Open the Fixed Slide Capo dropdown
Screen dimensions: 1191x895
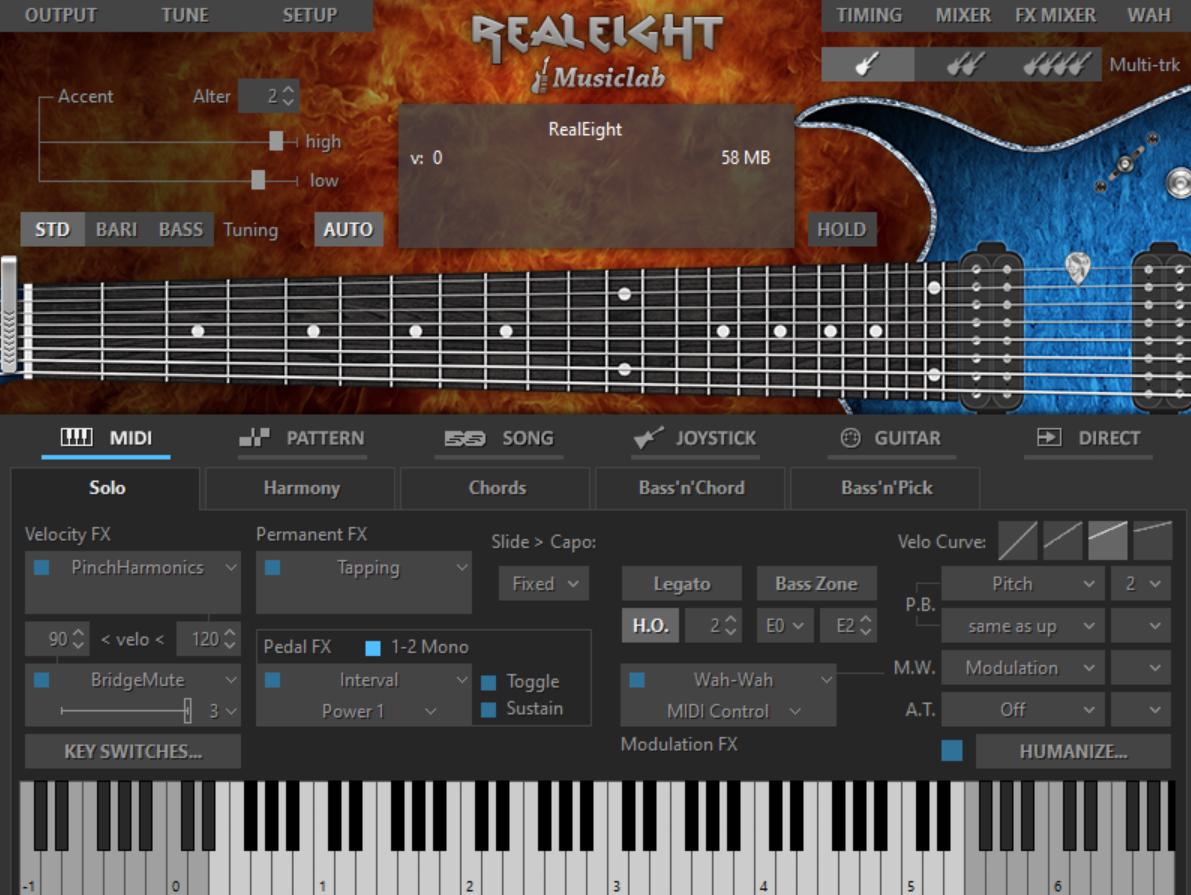tap(543, 583)
